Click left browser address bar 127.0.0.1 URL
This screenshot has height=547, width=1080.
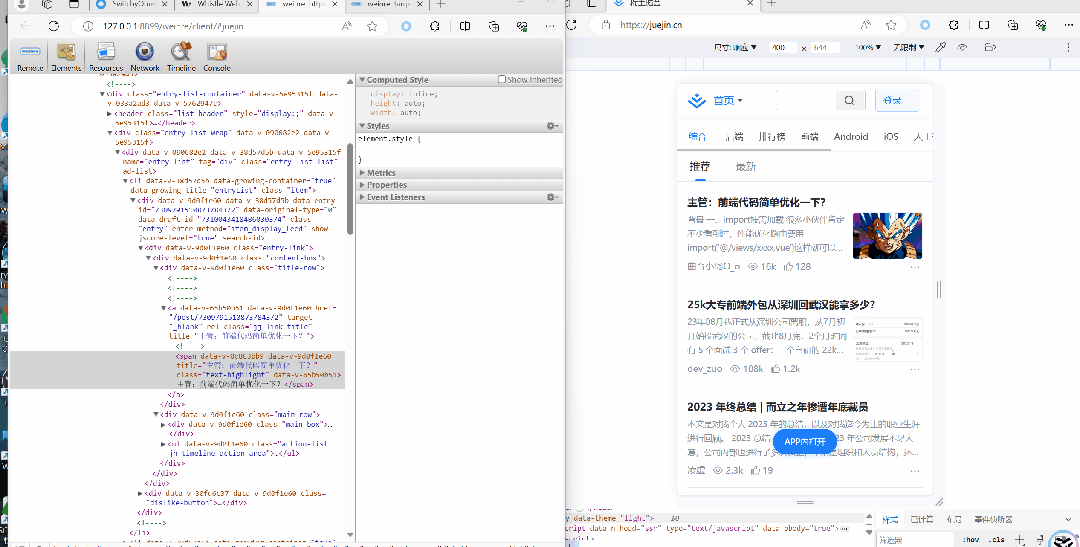[x=173, y=26]
